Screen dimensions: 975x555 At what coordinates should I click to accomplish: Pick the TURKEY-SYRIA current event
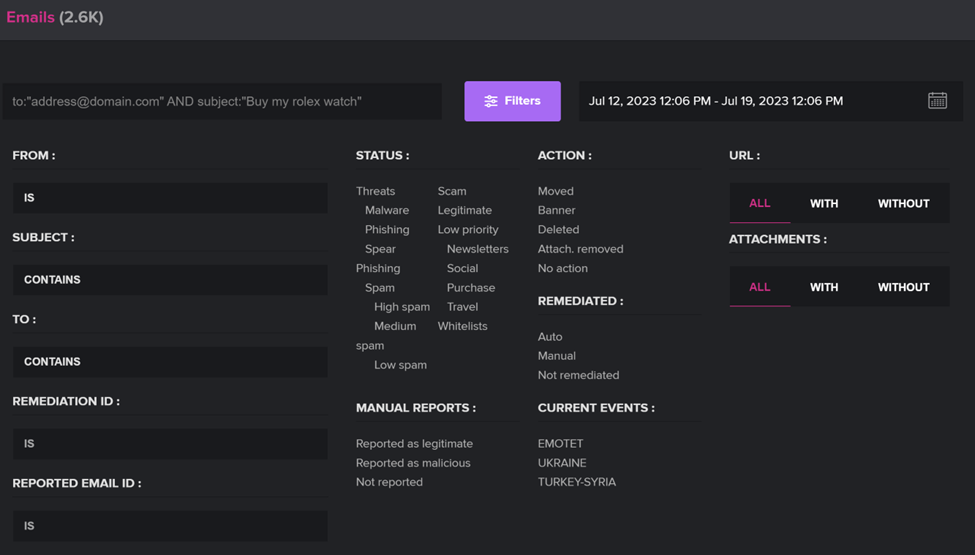576,482
